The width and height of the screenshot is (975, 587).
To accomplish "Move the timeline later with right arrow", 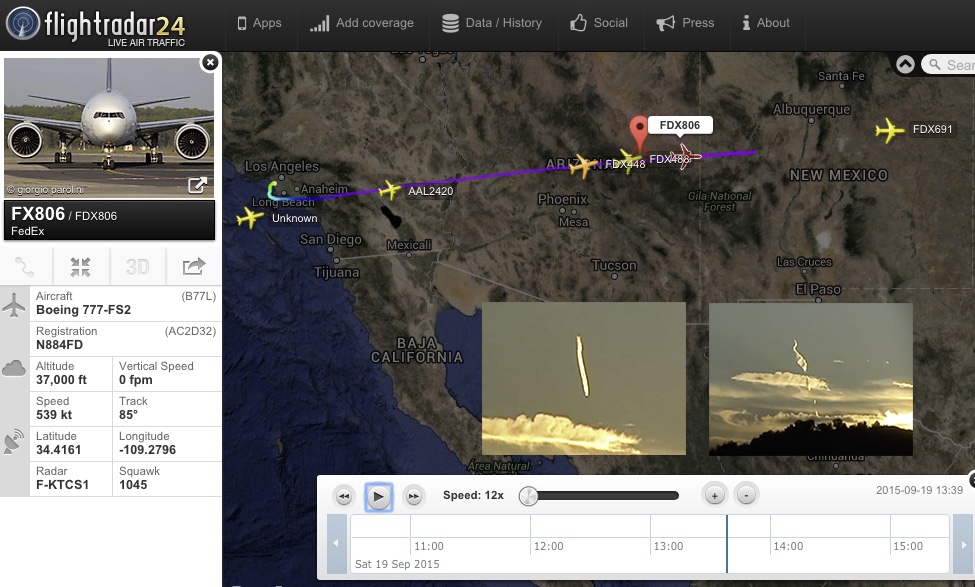I will click(964, 543).
